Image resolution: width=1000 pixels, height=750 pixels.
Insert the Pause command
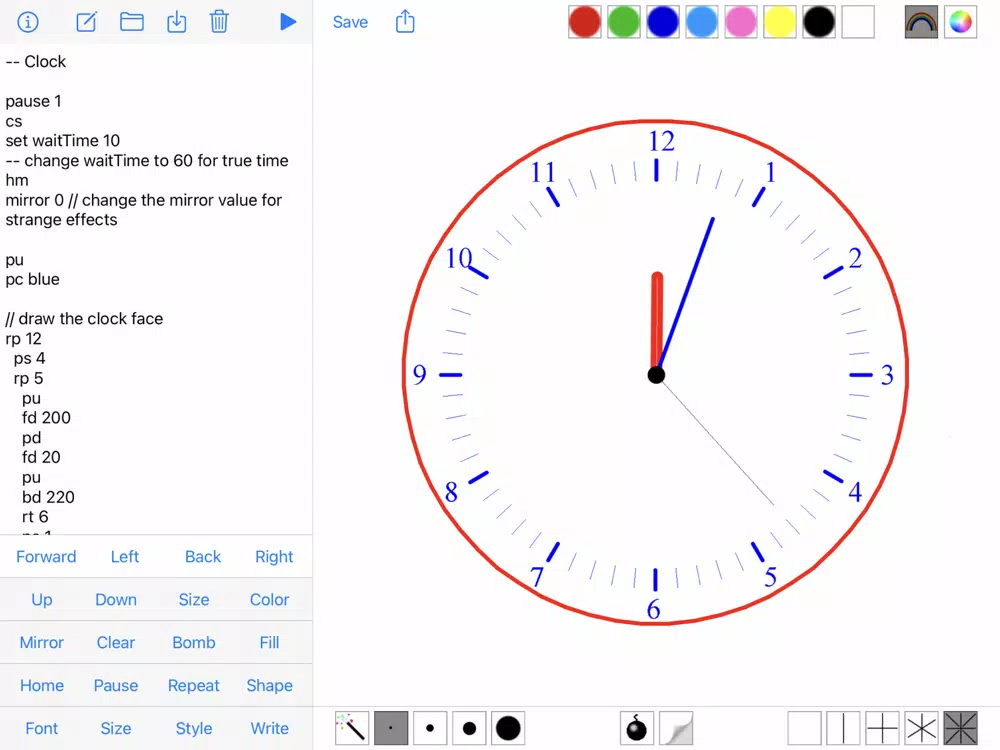115,685
